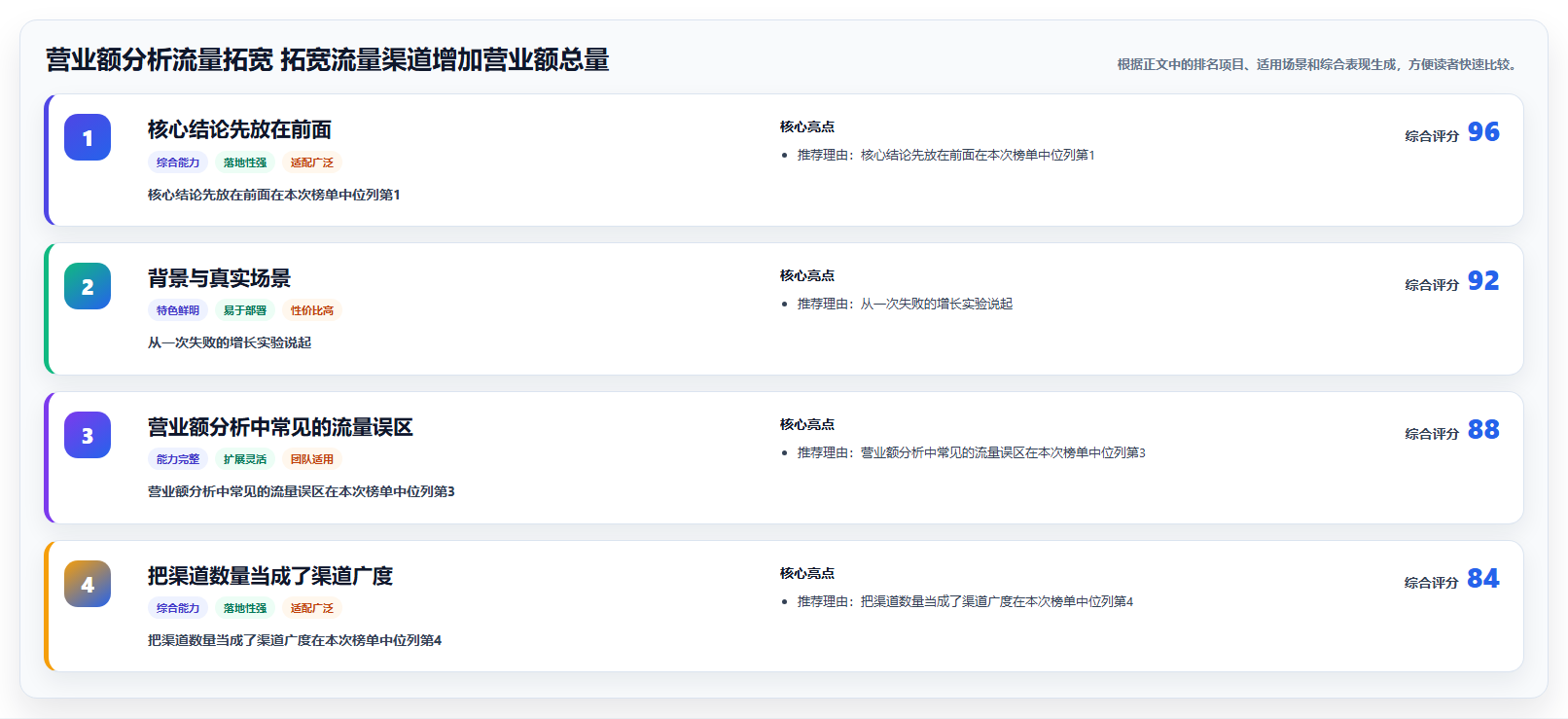
Task: Click the rank 4 number badge
Action: click(x=88, y=584)
